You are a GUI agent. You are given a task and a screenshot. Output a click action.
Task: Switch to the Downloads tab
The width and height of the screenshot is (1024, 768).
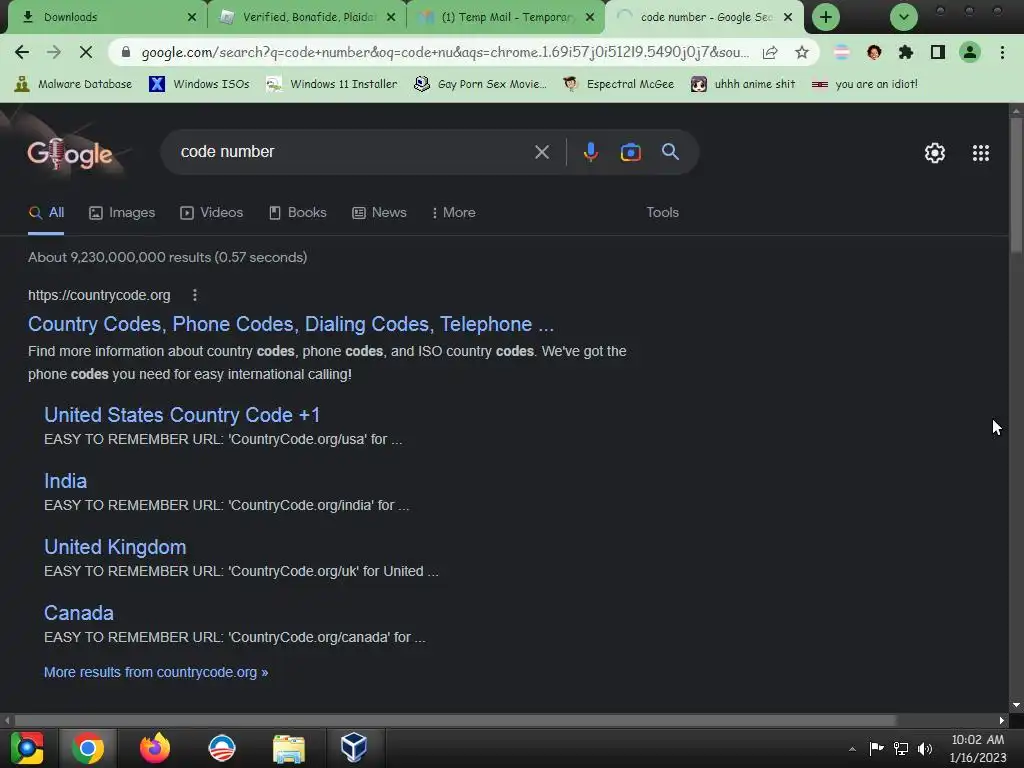coord(104,17)
